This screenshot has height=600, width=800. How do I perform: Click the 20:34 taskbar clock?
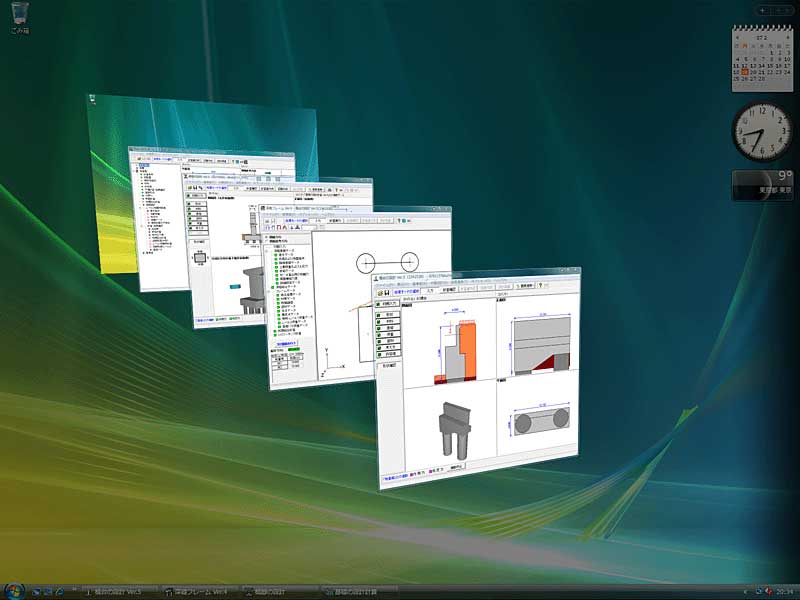click(785, 592)
